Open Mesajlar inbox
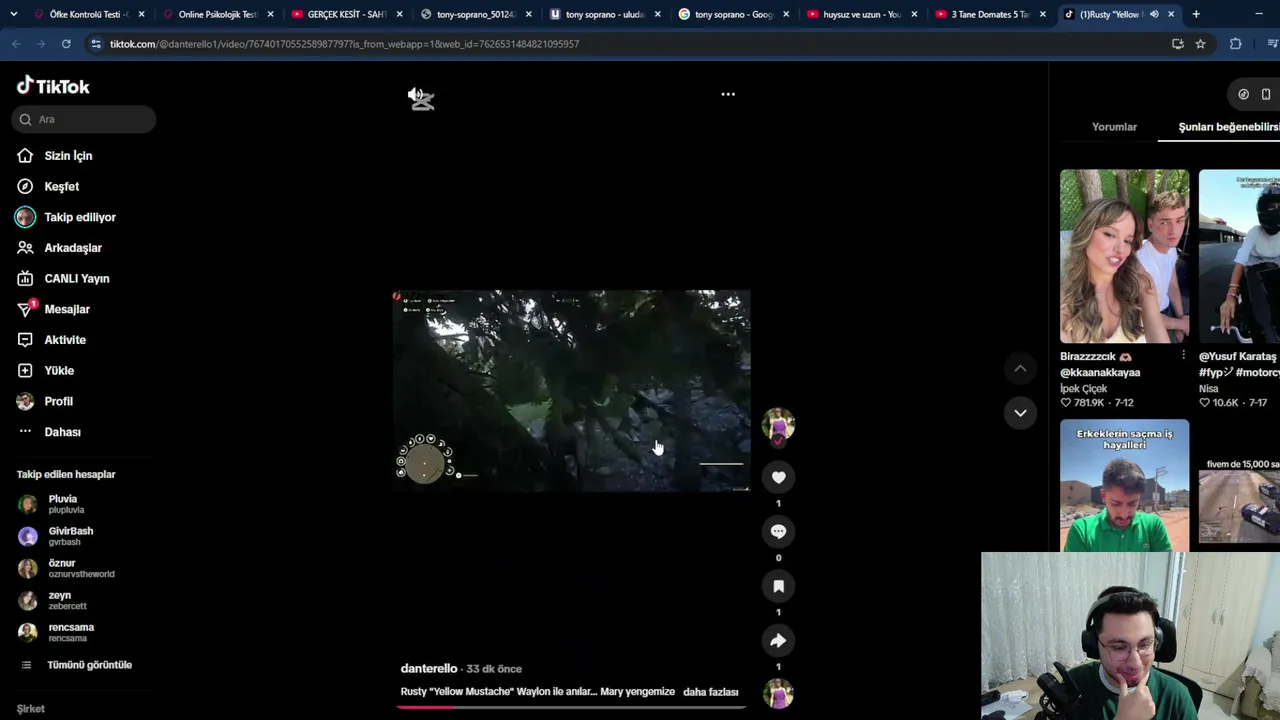The image size is (1280, 720). 67,309
